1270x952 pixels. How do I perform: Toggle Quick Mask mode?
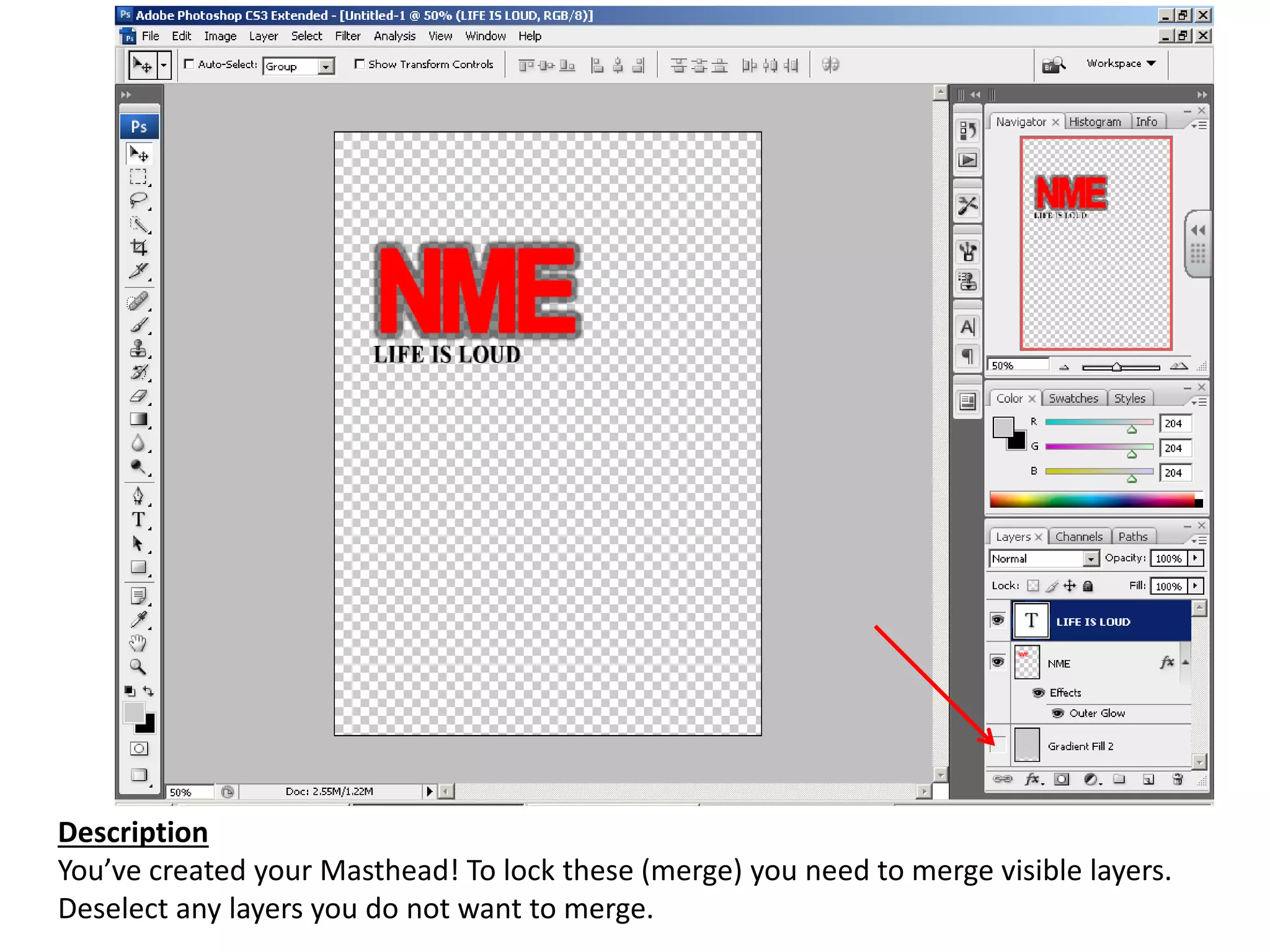click(x=139, y=749)
